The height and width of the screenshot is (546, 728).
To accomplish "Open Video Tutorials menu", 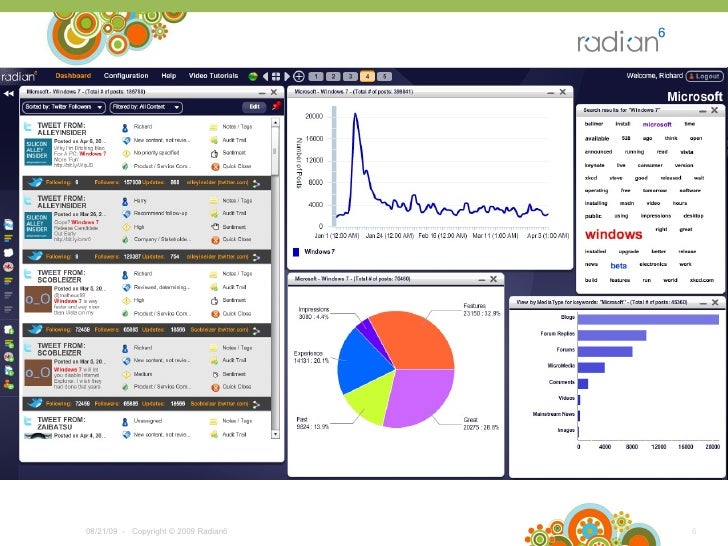I will pyautogui.click(x=213, y=76).
